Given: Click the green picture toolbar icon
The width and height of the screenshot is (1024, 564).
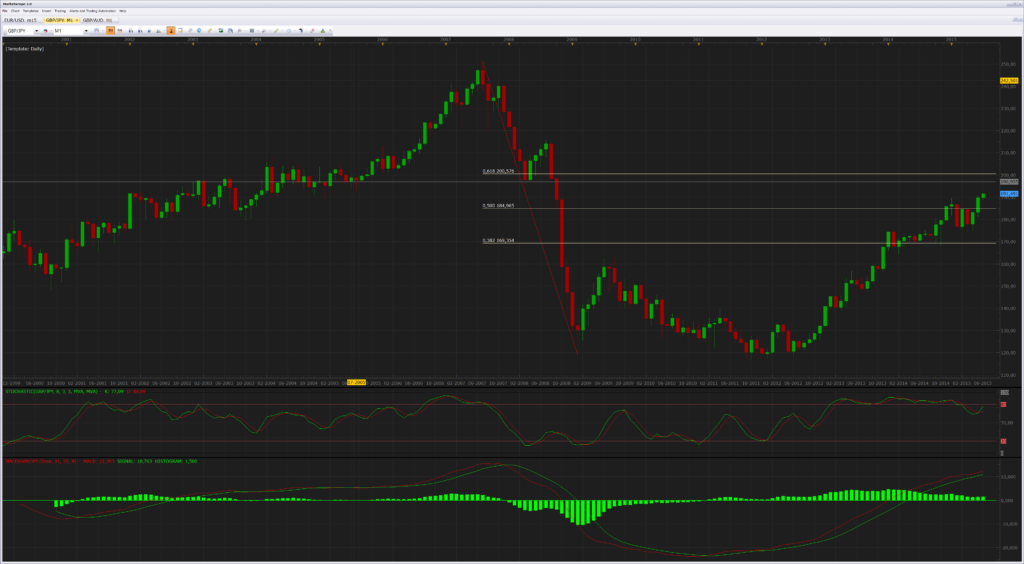Looking at the screenshot, I should click(221, 31).
